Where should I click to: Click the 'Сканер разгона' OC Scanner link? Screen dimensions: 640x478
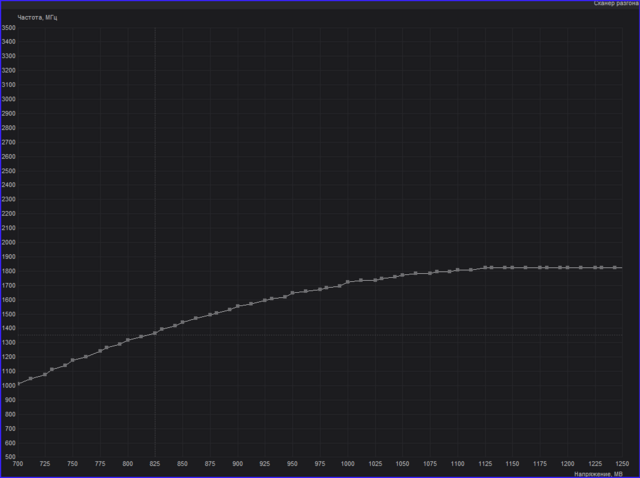(x=615, y=4)
